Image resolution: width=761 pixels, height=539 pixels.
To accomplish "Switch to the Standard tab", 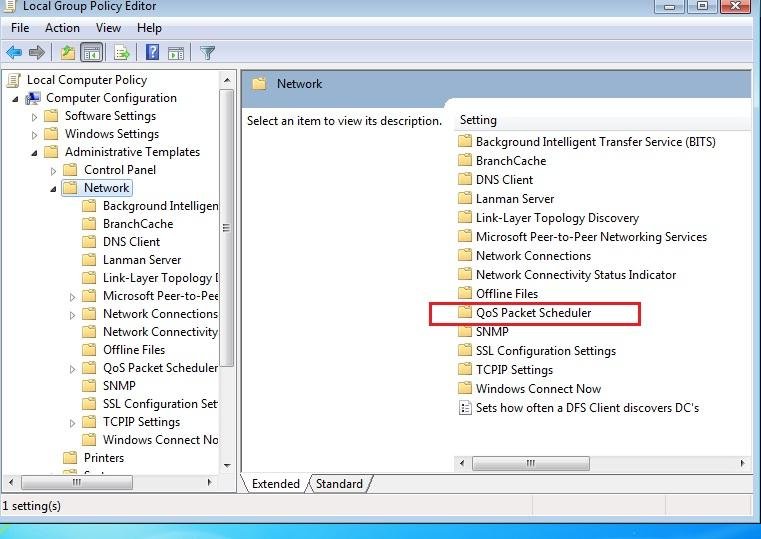I will tap(339, 484).
